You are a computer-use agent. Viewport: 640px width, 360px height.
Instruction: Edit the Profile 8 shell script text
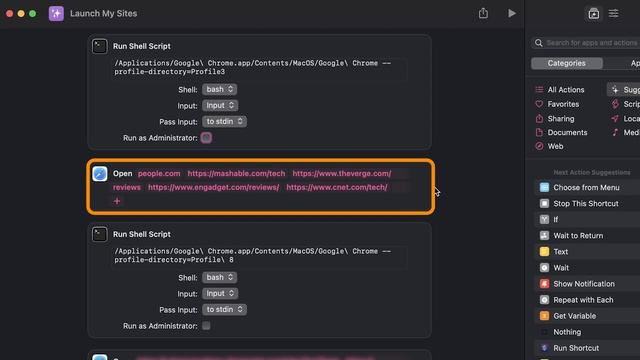tap(259, 256)
